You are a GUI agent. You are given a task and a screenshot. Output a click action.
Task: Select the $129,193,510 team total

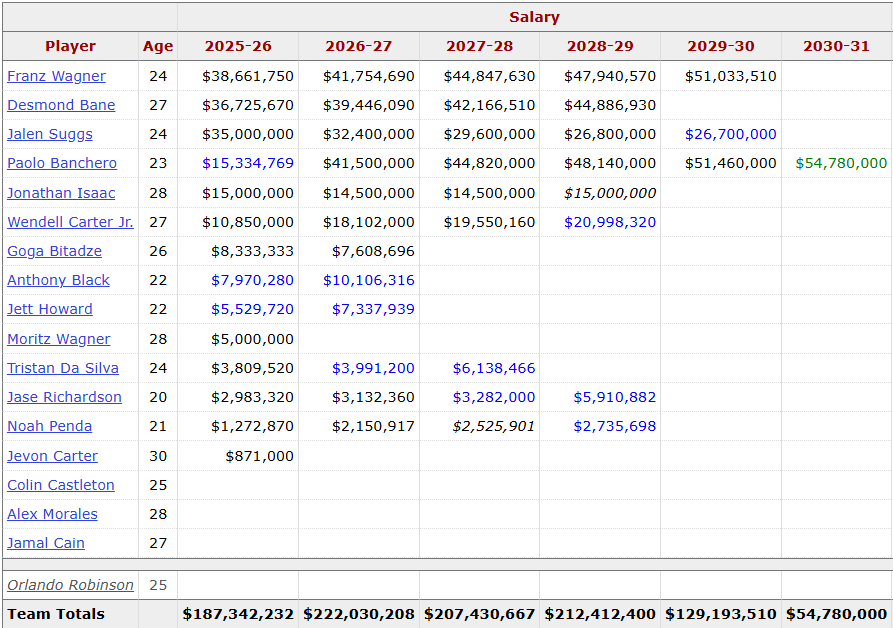[x=721, y=614]
